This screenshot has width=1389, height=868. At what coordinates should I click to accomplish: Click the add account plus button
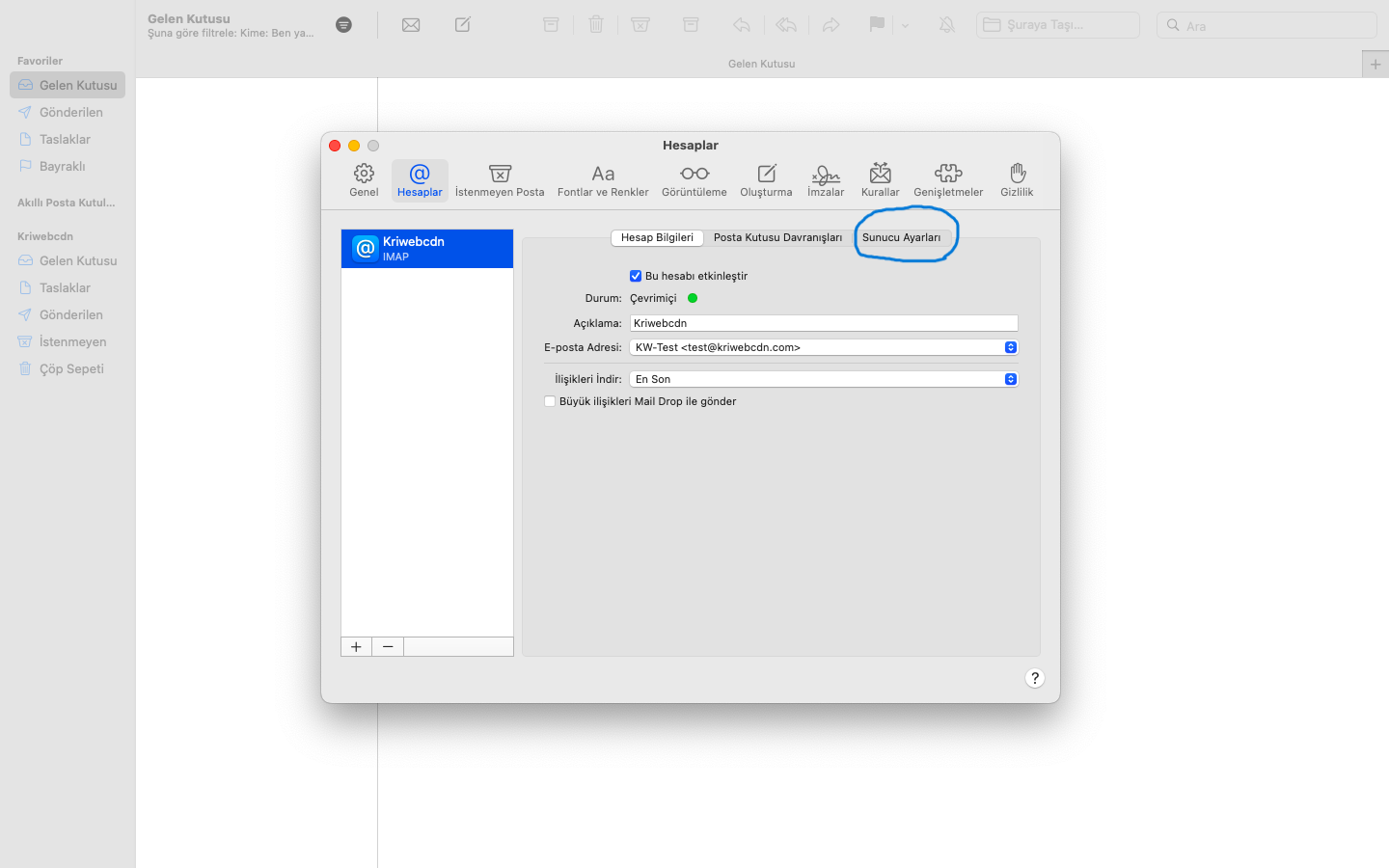pyautogui.click(x=356, y=647)
